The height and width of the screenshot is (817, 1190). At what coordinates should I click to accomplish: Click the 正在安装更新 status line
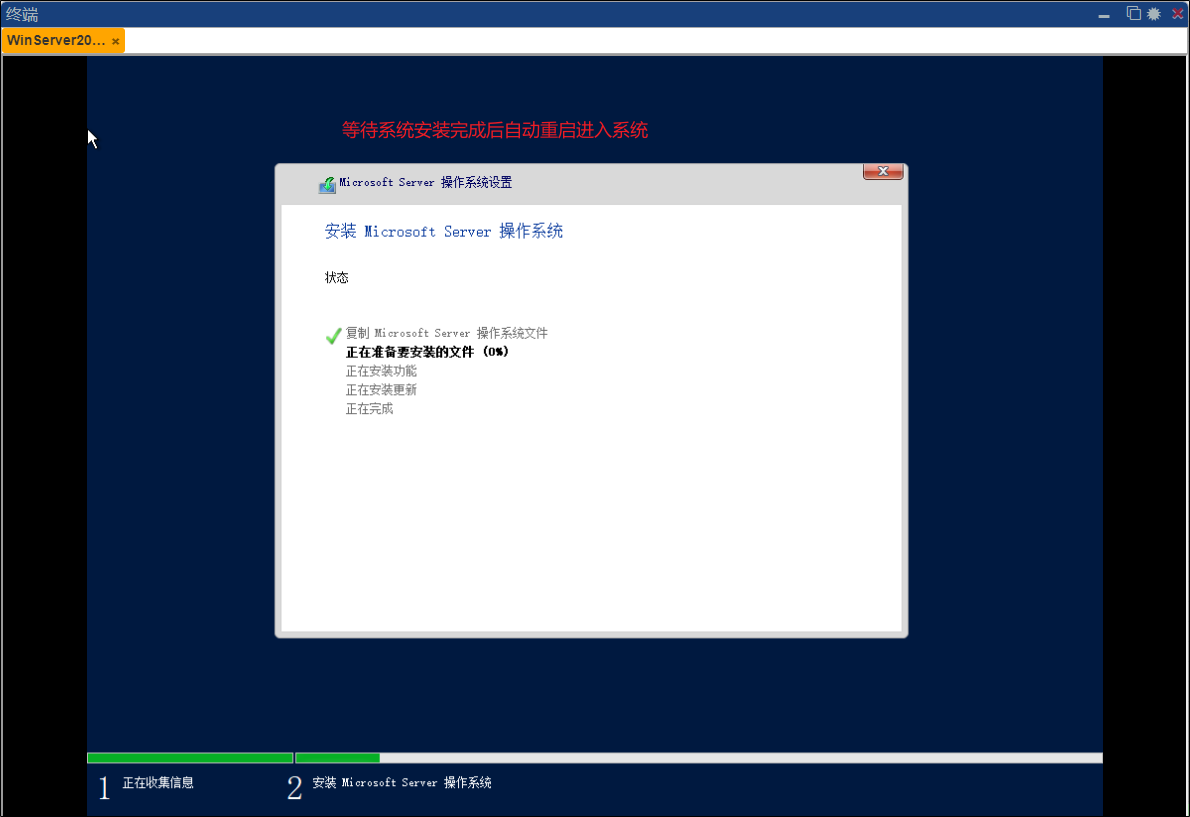pos(381,390)
